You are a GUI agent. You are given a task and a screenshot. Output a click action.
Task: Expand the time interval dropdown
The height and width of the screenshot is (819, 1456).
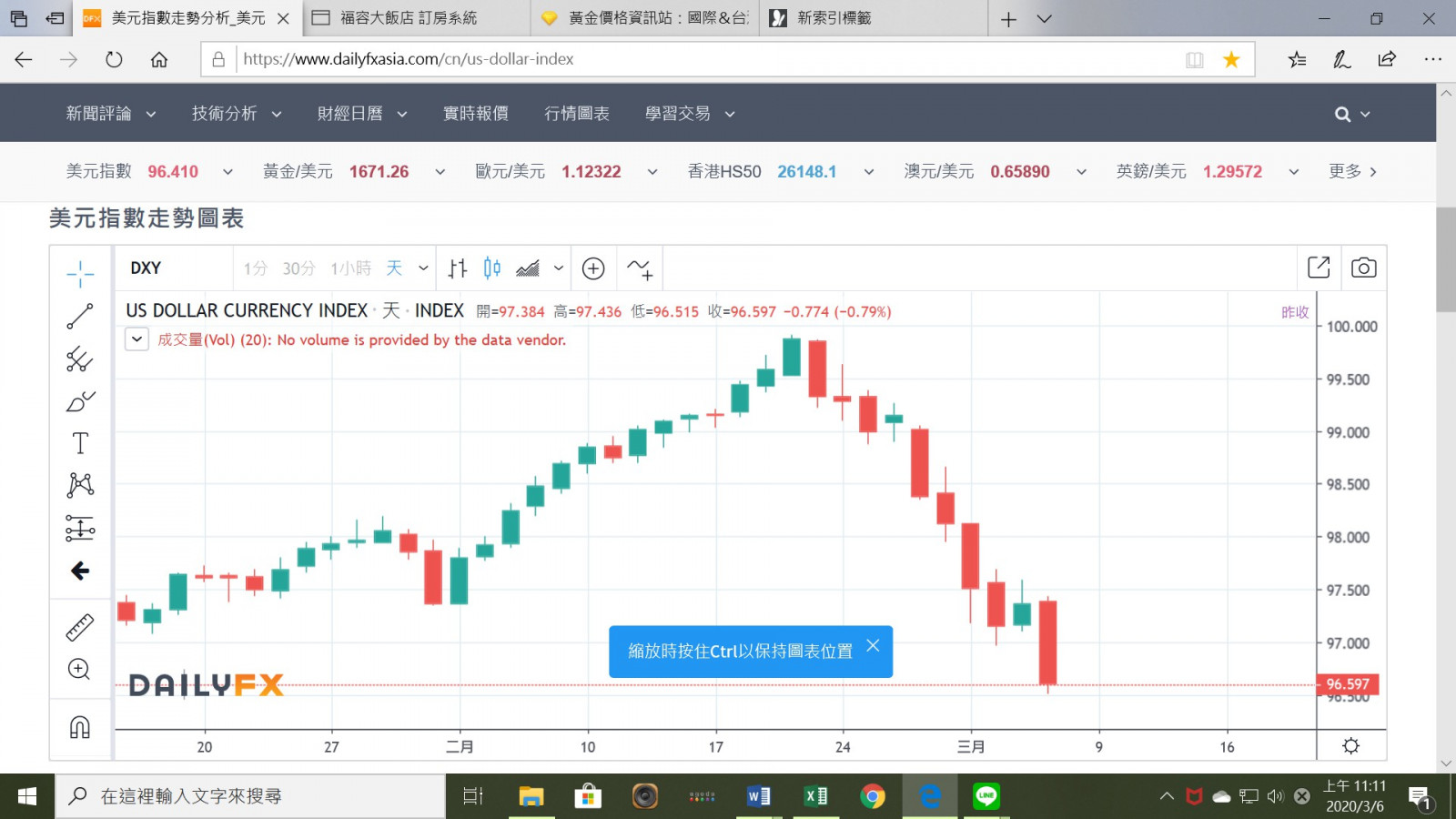tap(423, 268)
